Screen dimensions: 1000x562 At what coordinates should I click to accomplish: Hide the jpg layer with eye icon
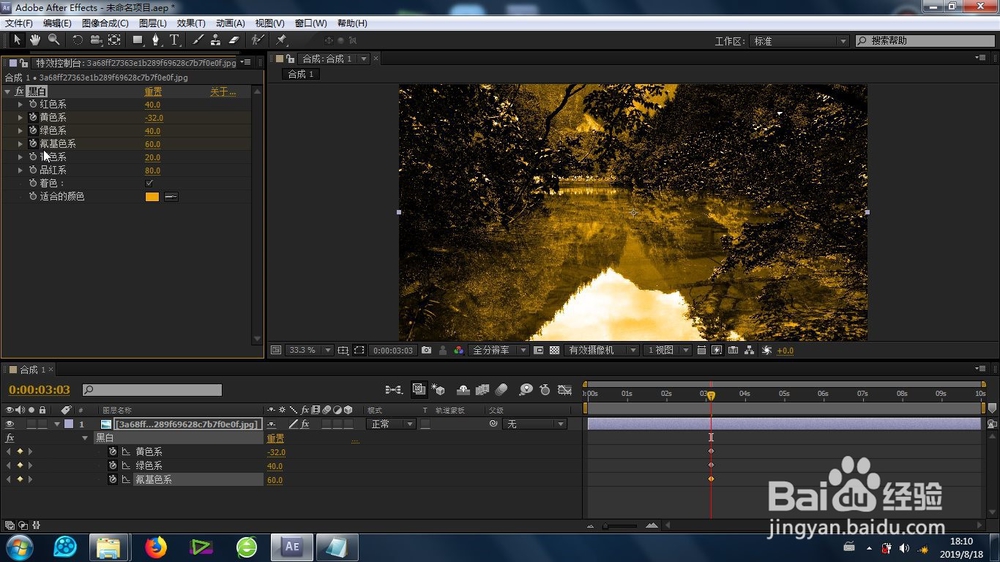(9, 424)
